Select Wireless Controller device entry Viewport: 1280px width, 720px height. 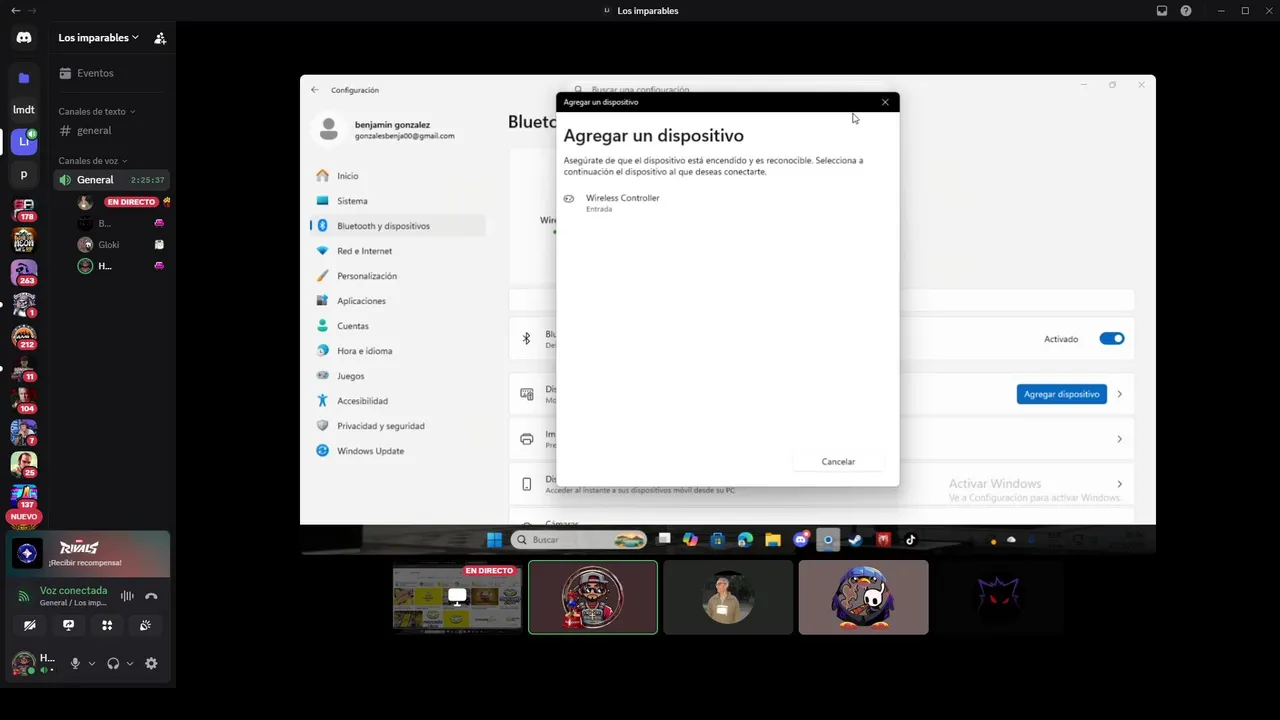[x=727, y=202]
